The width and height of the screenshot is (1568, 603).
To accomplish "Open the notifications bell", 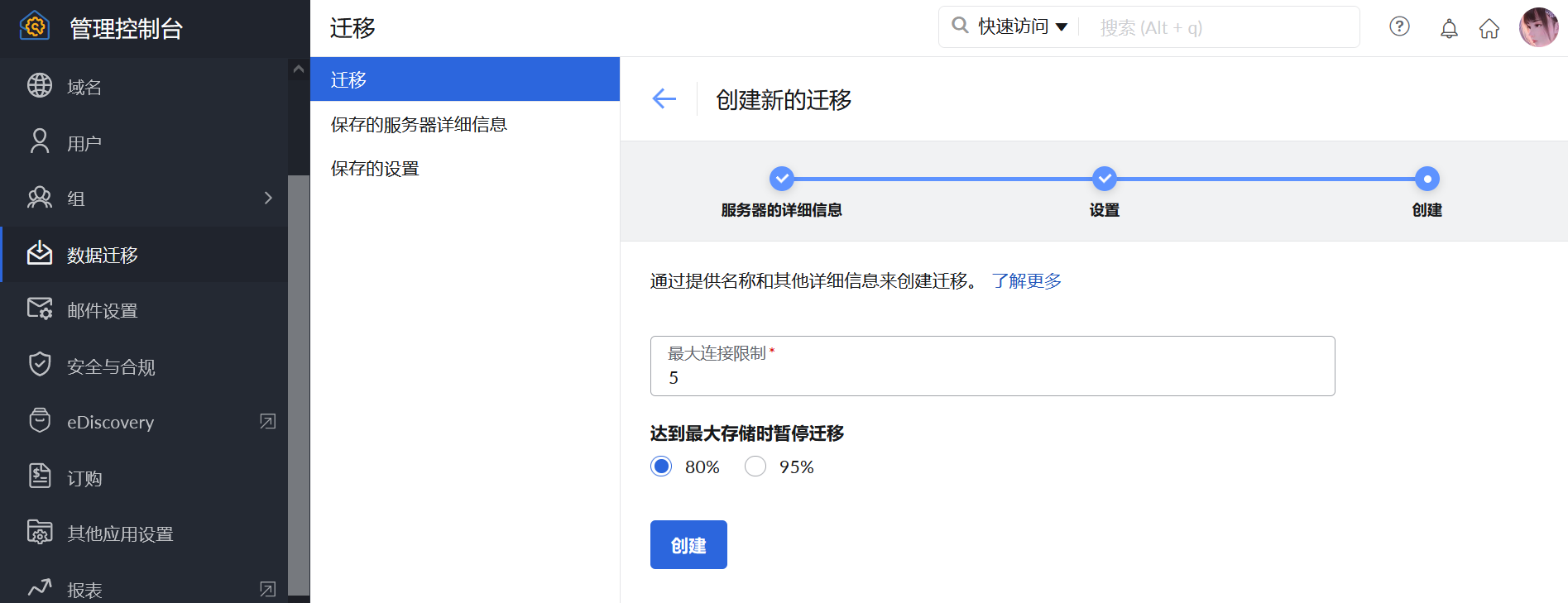I will point(1449,29).
